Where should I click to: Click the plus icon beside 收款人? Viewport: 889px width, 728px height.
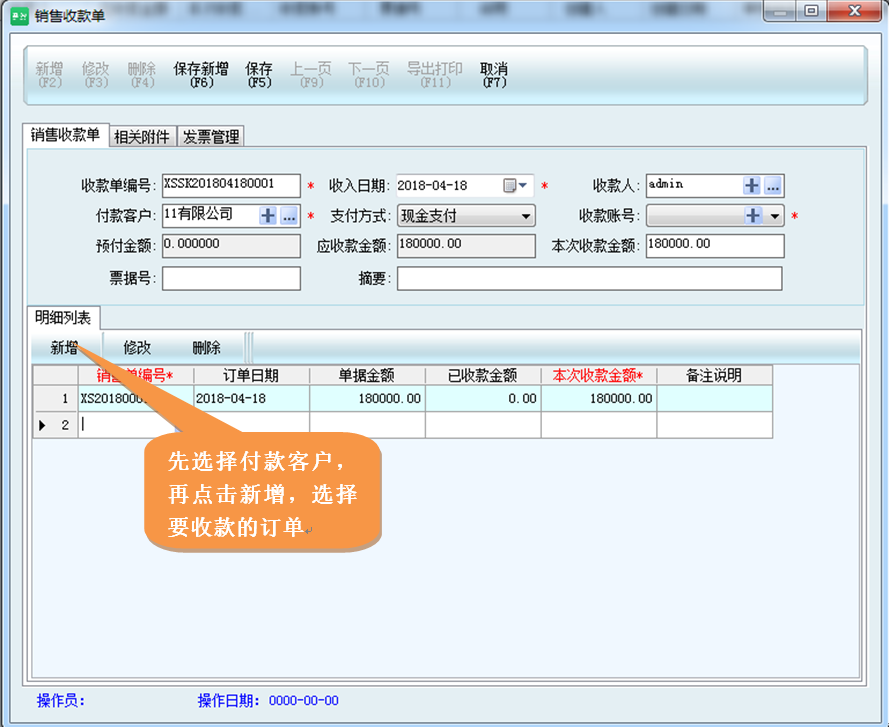(x=752, y=185)
